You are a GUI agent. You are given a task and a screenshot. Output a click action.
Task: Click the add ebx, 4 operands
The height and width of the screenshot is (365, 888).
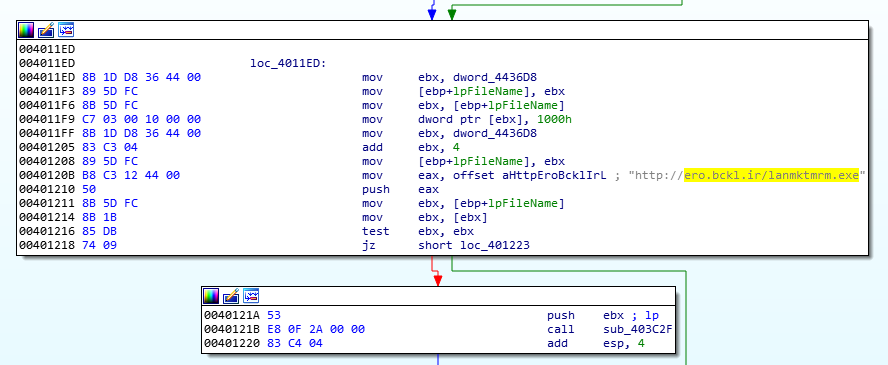[438, 147]
